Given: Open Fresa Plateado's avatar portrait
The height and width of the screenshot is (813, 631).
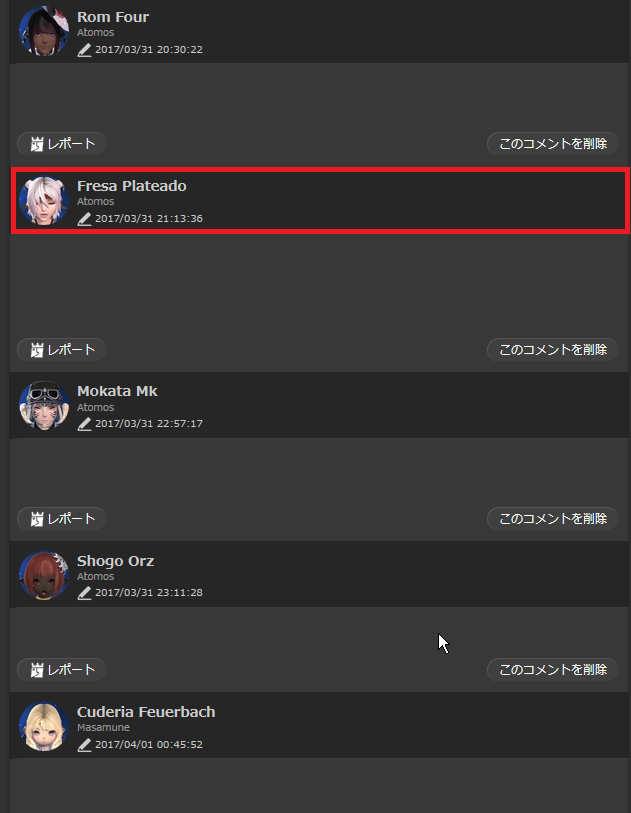Looking at the screenshot, I should [x=44, y=200].
